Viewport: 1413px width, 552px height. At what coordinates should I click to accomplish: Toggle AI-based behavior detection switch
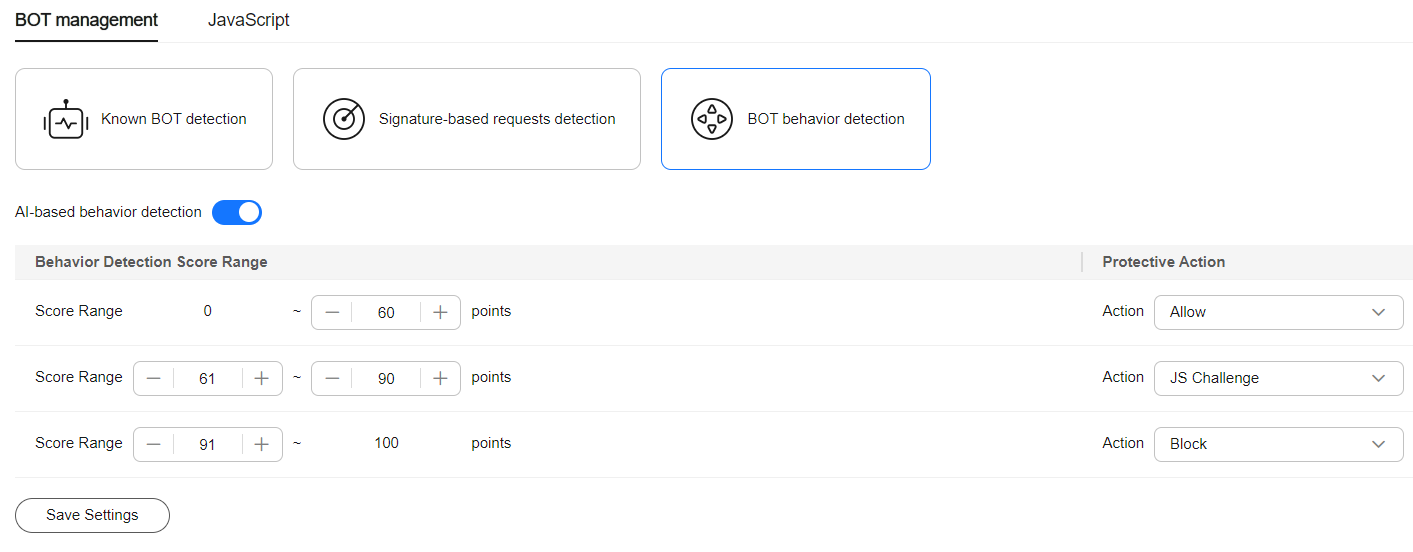237,212
